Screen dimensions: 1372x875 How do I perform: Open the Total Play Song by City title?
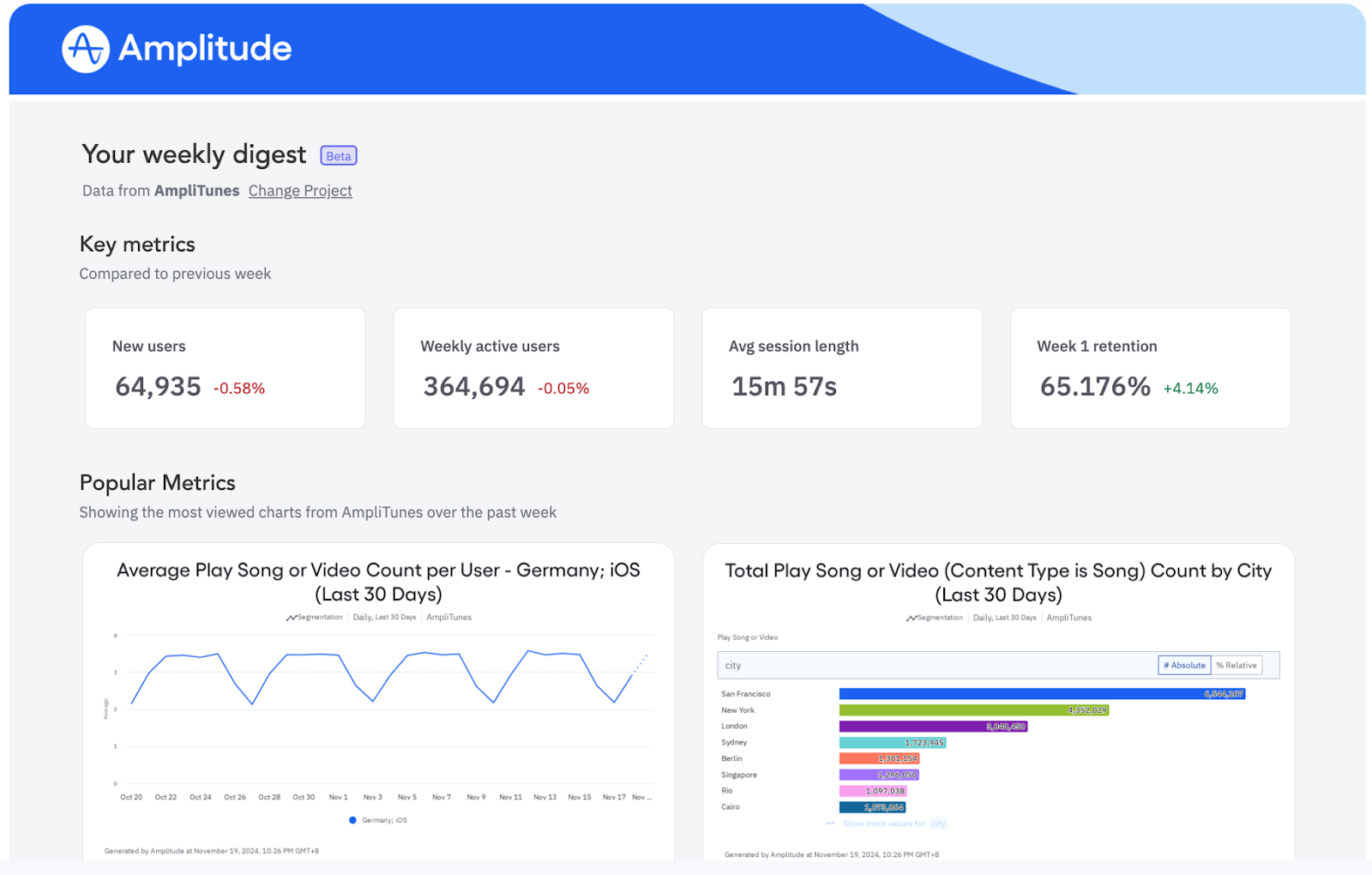pyautogui.click(x=998, y=582)
